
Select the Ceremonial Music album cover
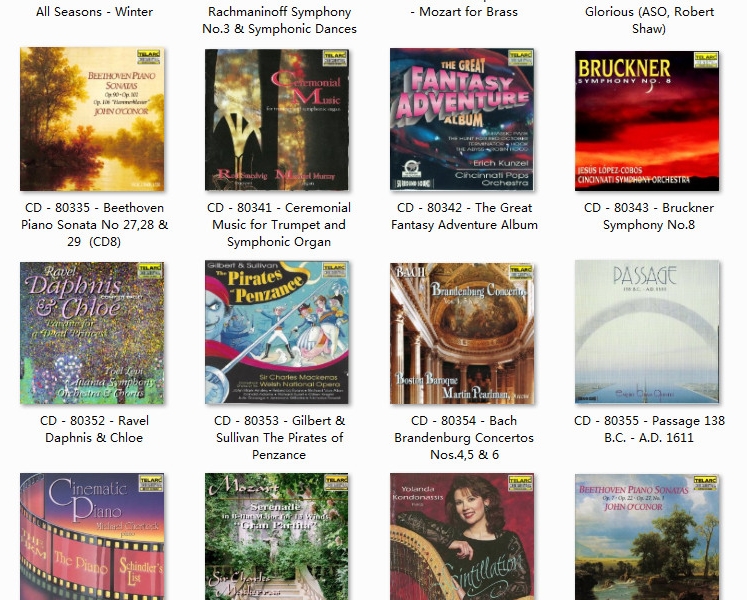click(x=277, y=119)
